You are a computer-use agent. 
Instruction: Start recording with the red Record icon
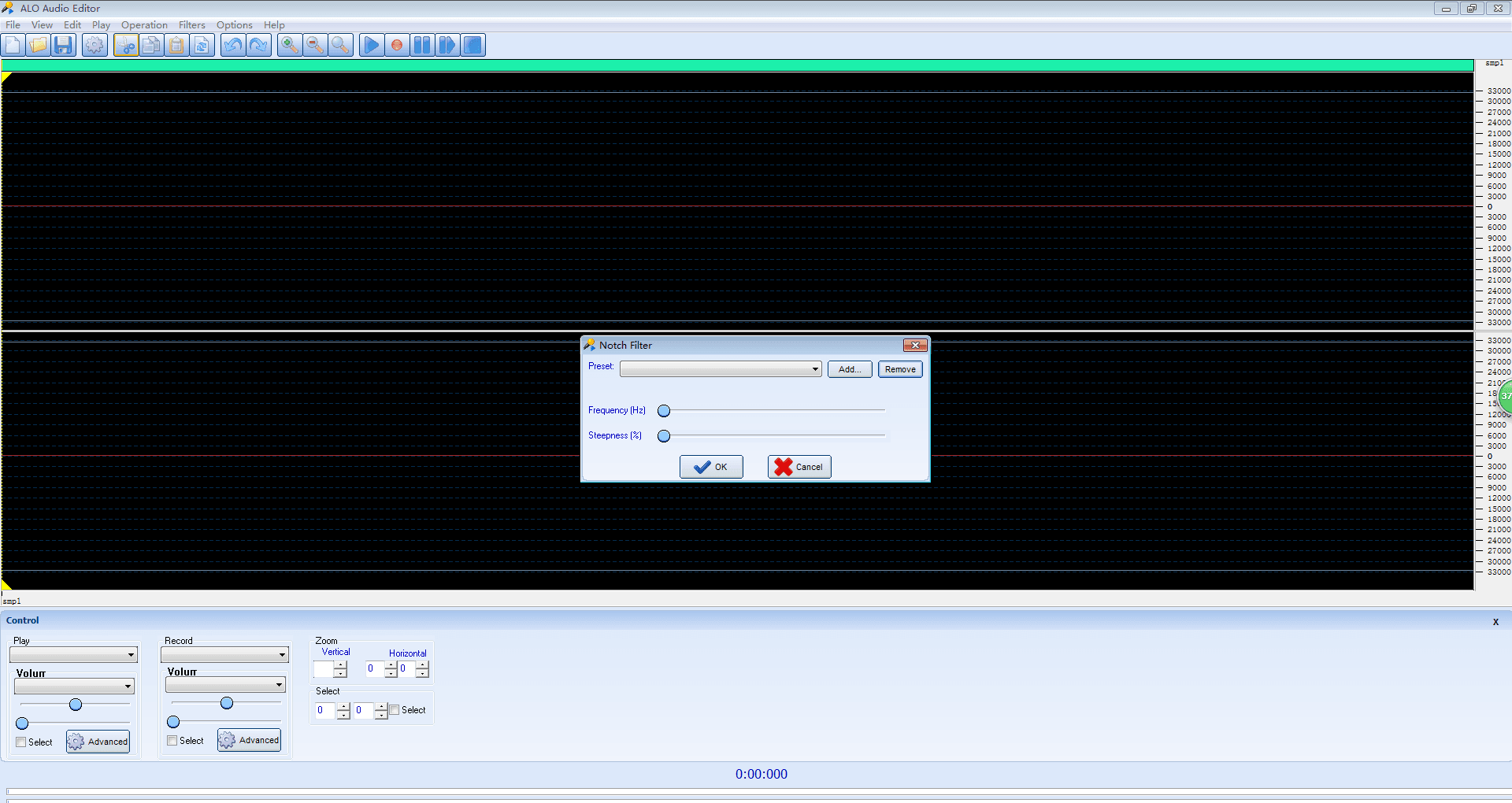point(397,46)
